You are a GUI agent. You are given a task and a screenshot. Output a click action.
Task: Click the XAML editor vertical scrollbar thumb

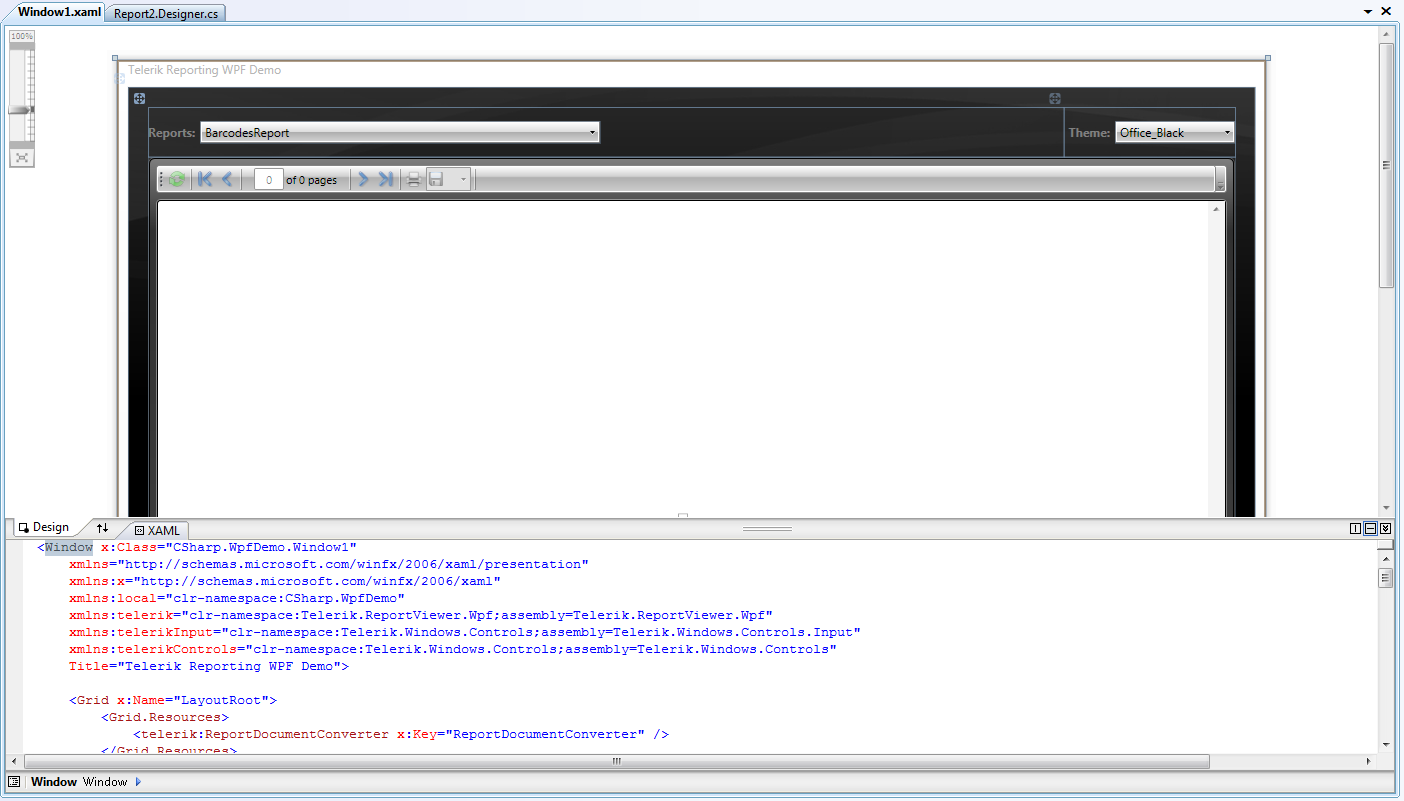click(1386, 578)
